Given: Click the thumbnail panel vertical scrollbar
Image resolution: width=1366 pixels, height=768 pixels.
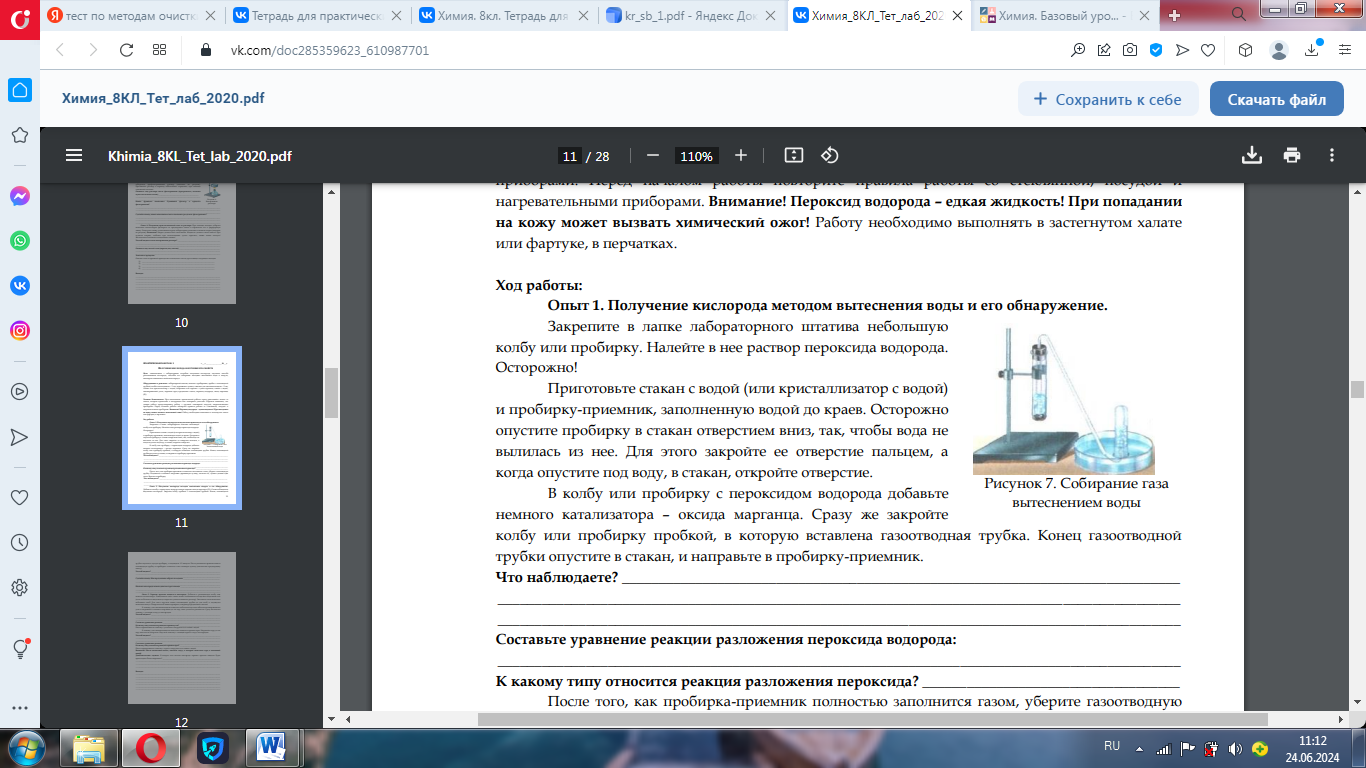Looking at the screenshot, I should point(330,394).
